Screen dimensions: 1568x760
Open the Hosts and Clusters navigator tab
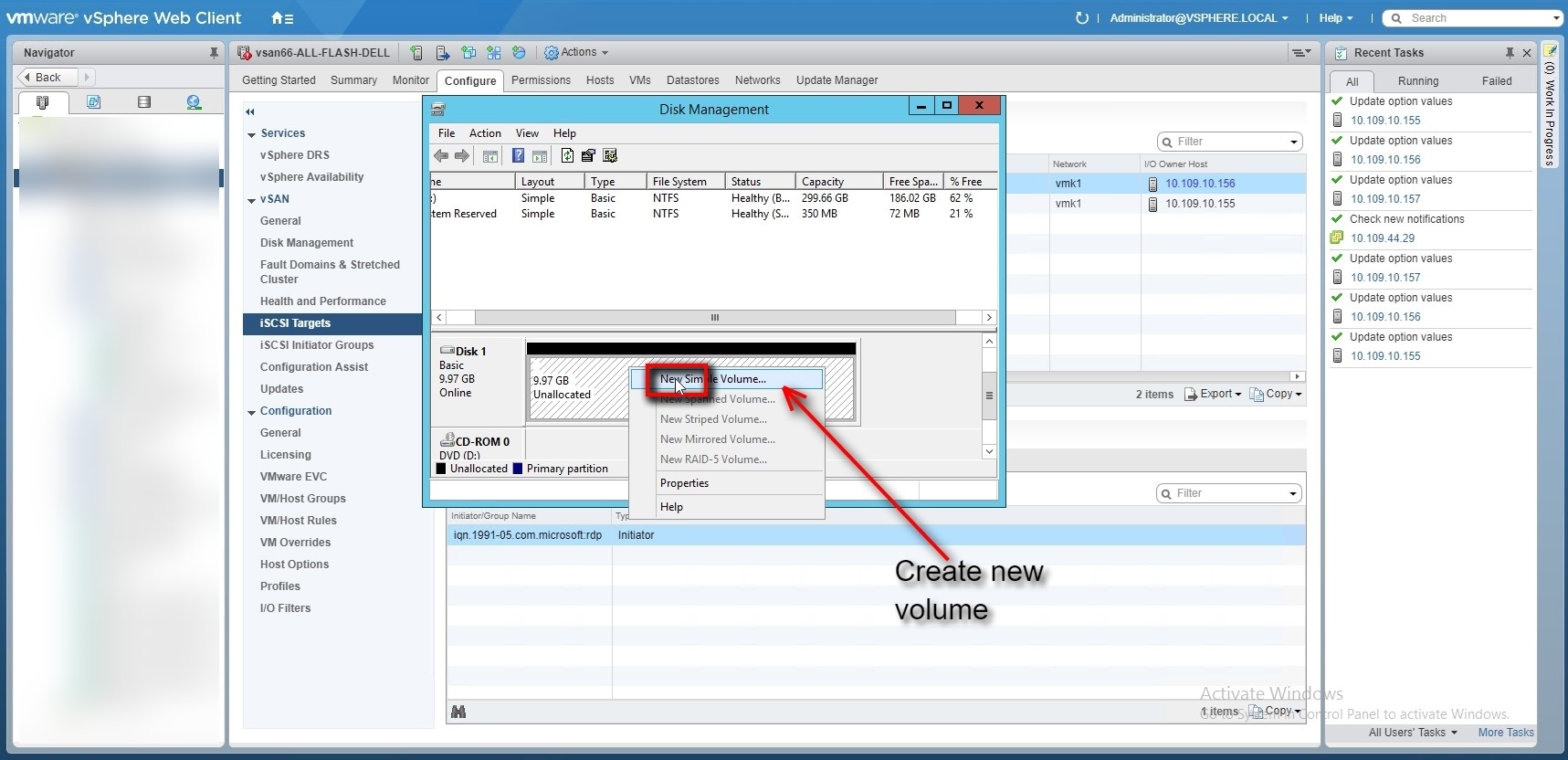pyautogui.click(x=42, y=102)
